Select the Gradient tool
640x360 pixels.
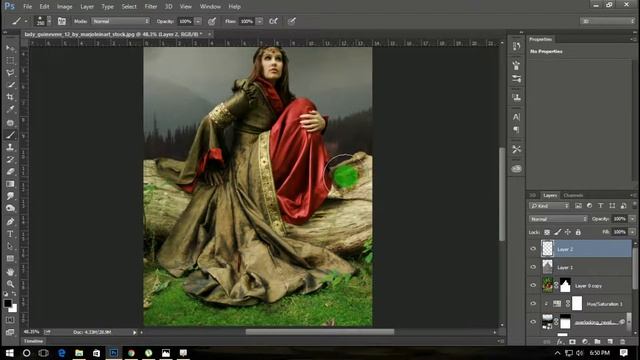[10, 184]
